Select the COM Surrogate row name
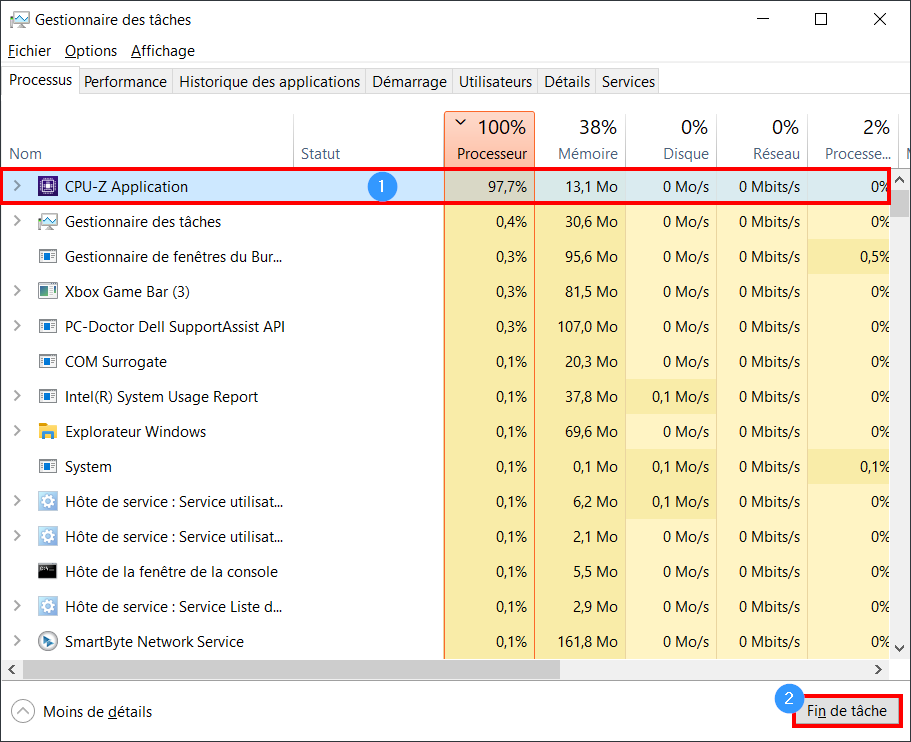This screenshot has height=742, width=911. tap(116, 362)
